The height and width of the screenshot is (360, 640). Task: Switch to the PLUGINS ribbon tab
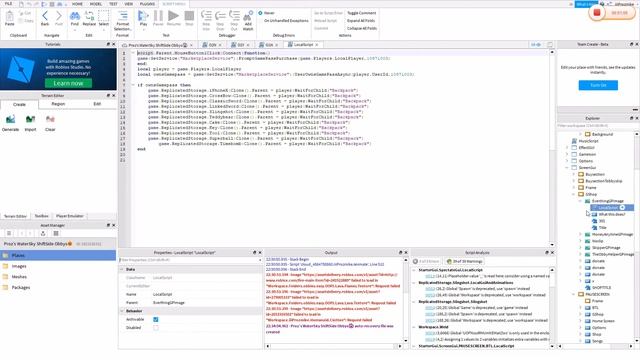click(x=147, y=4)
